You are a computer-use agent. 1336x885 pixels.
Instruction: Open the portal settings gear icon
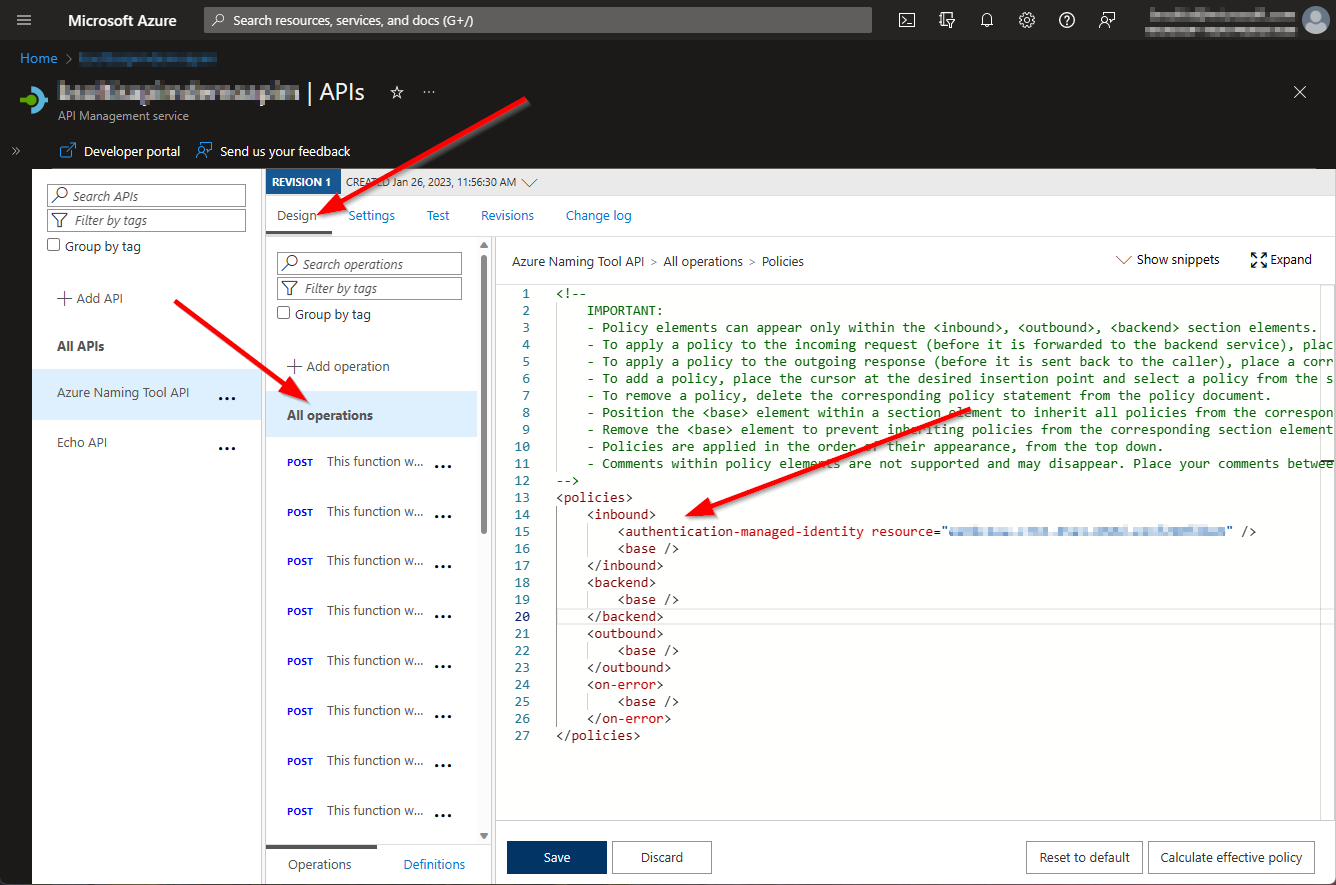coord(1027,20)
